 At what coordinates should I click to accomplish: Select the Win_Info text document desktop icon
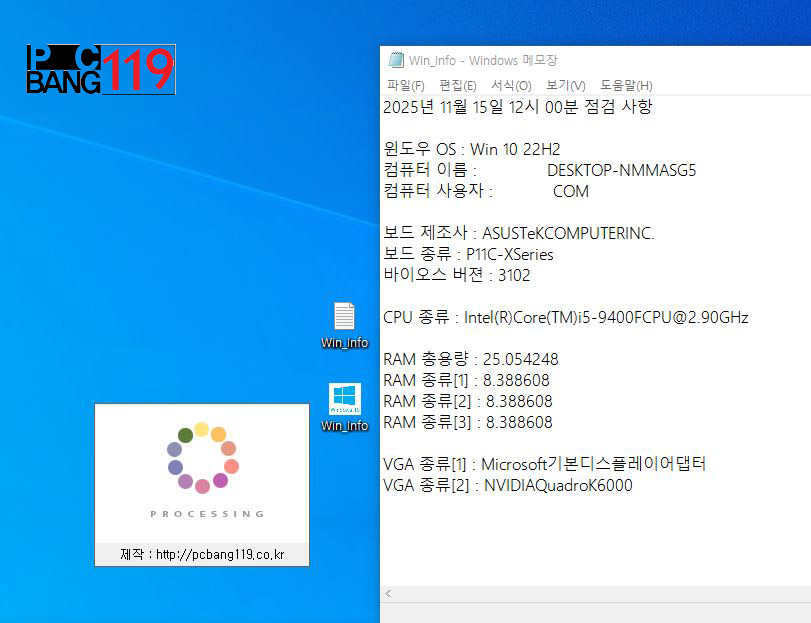pyautogui.click(x=344, y=317)
